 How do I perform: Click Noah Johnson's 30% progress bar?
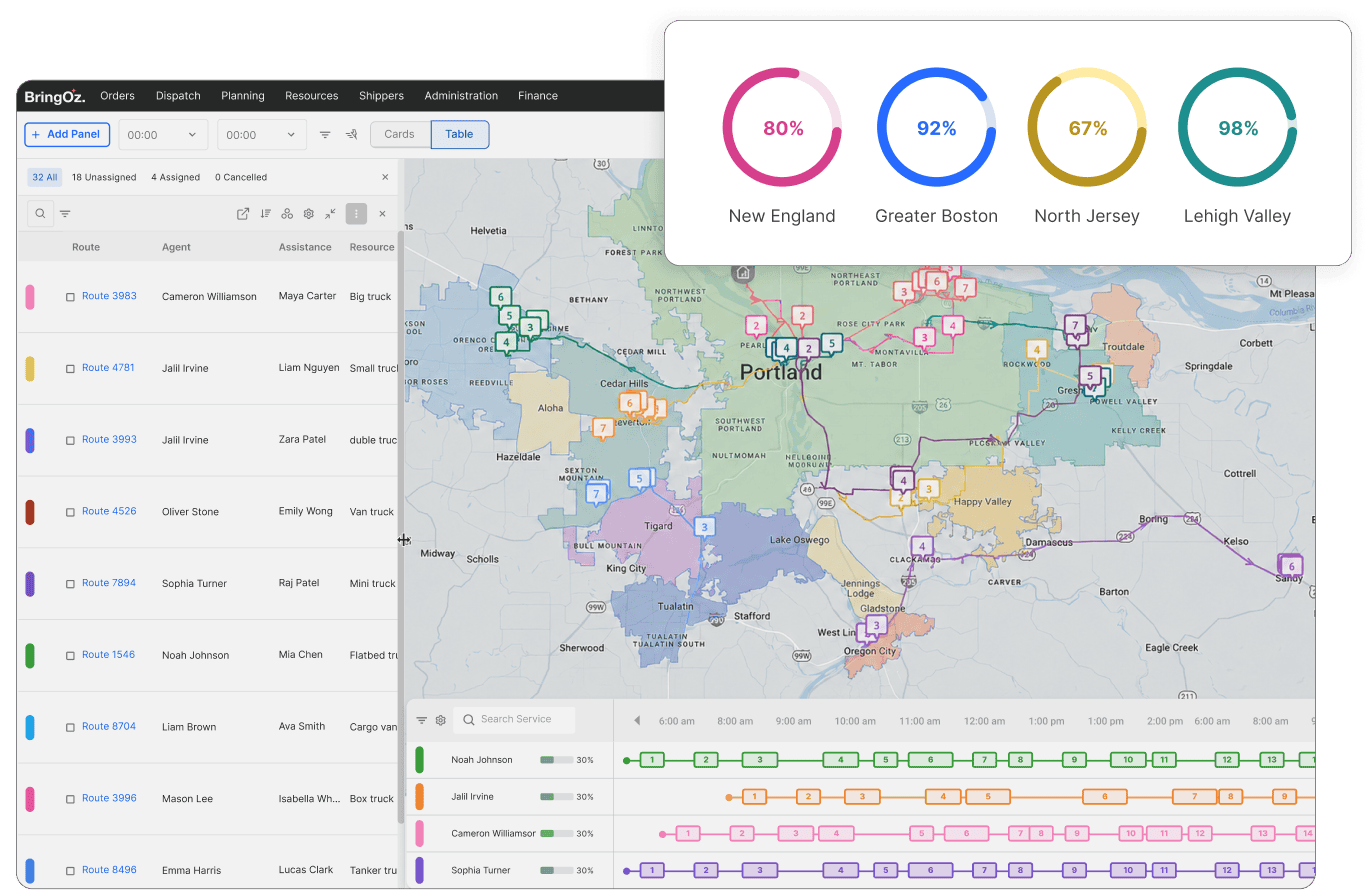point(557,760)
